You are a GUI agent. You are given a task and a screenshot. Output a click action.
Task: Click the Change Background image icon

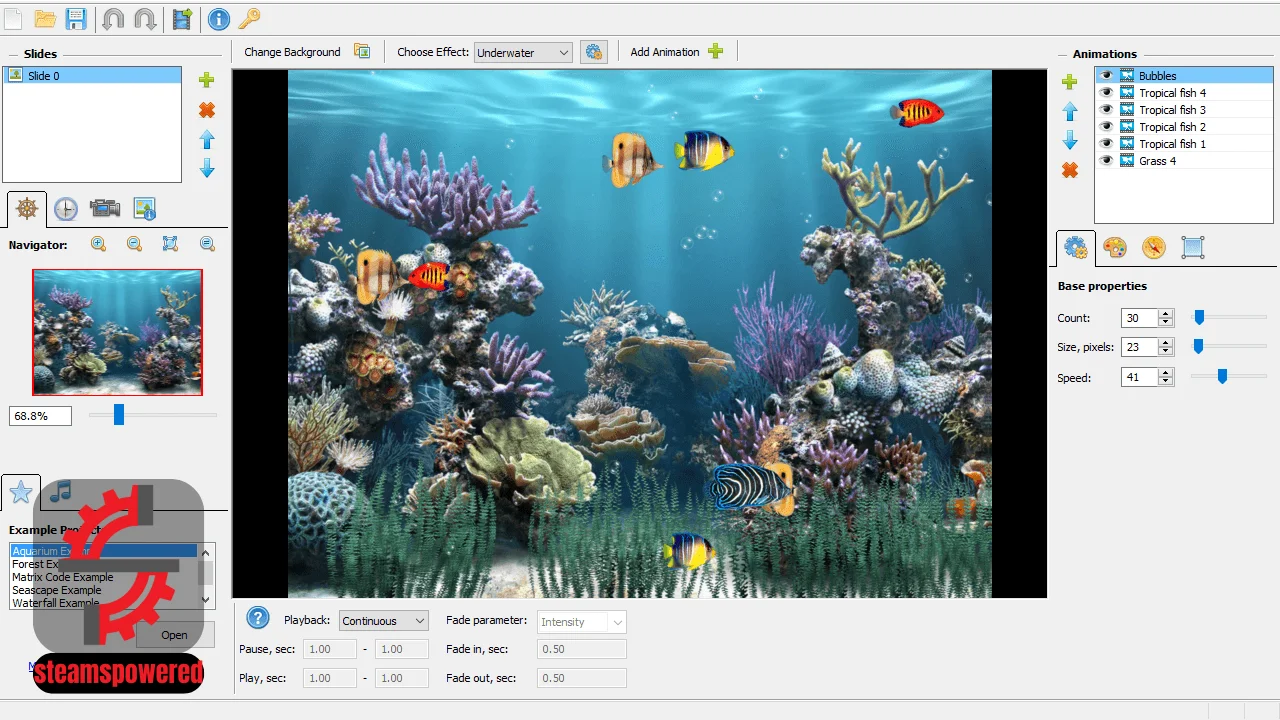click(362, 52)
